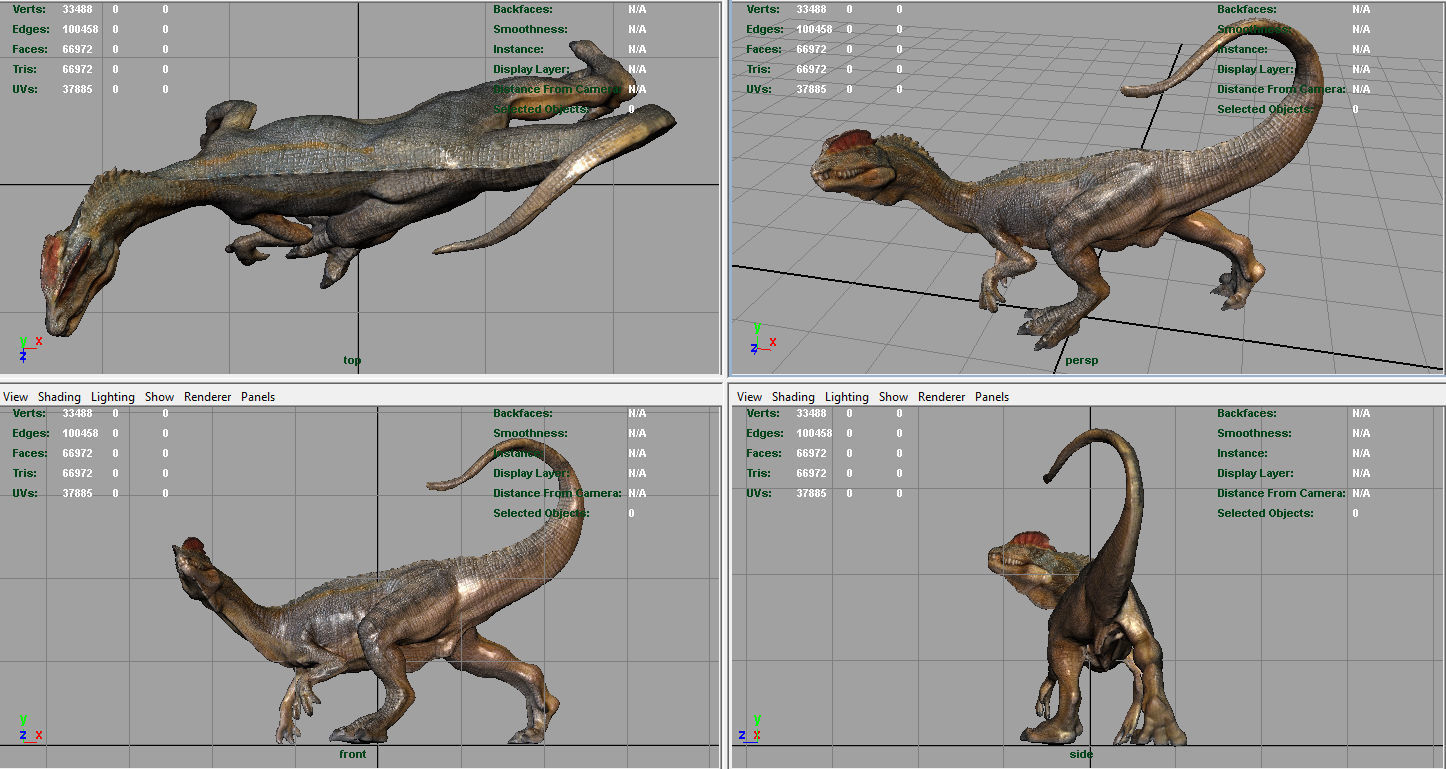Click 'Backfaces:' HUD label in persp view
The height and width of the screenshot is (769, 1446).
[1247, 9]
